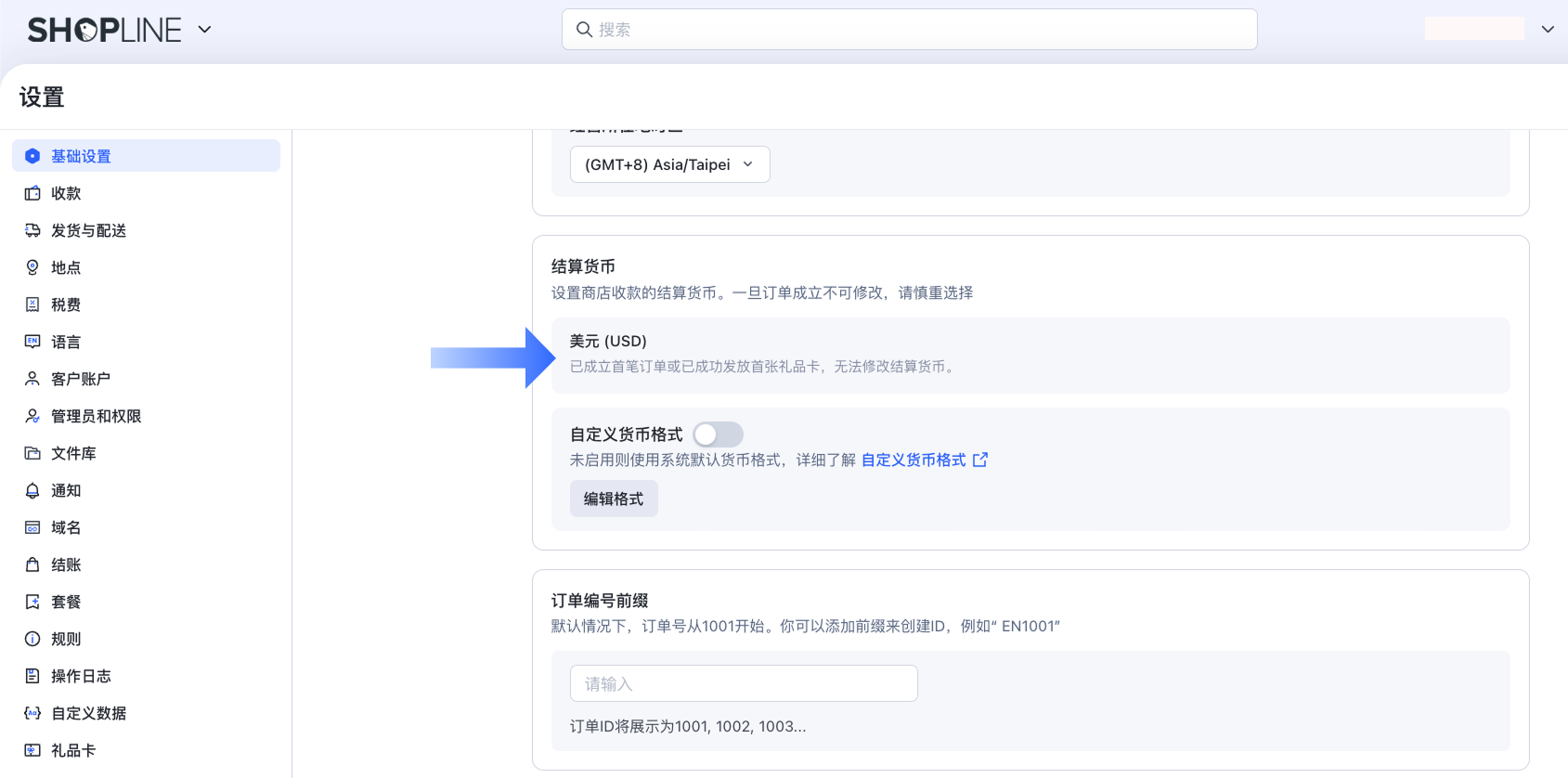
Task: Click the account name area at top right
Action: point(1474,29)
